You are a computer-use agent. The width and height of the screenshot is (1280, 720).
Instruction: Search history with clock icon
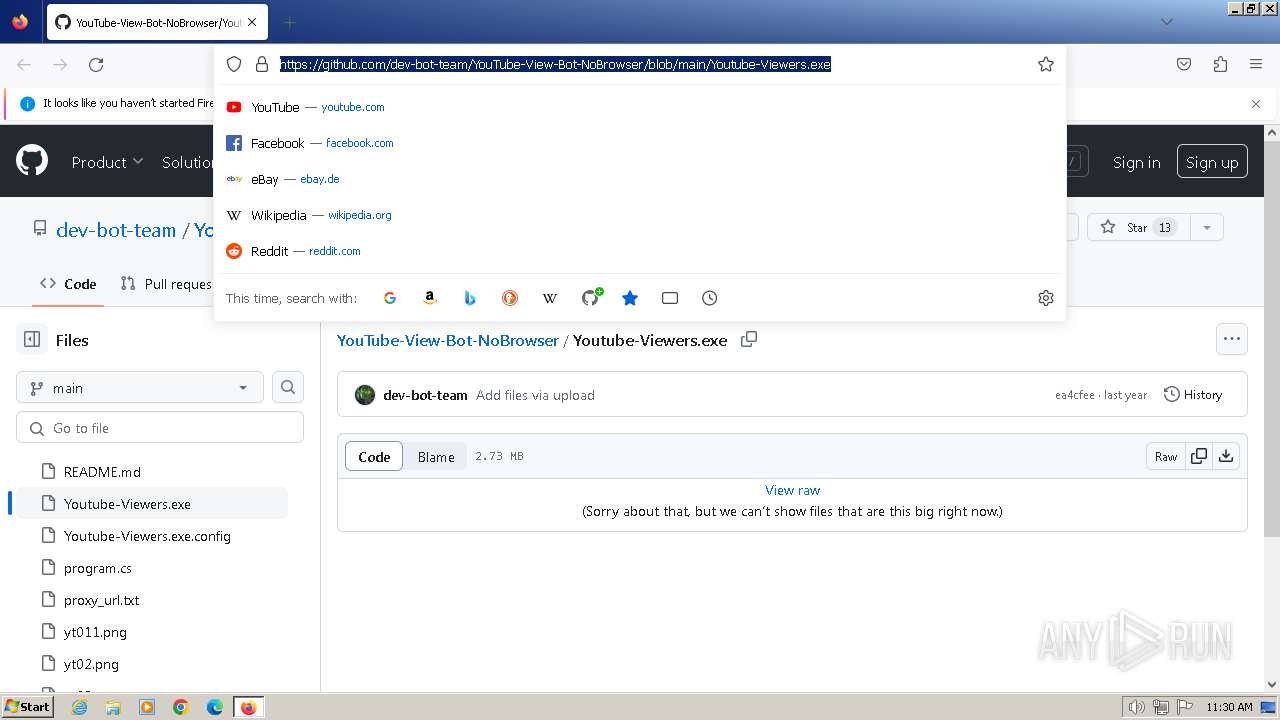click(710, 298)
